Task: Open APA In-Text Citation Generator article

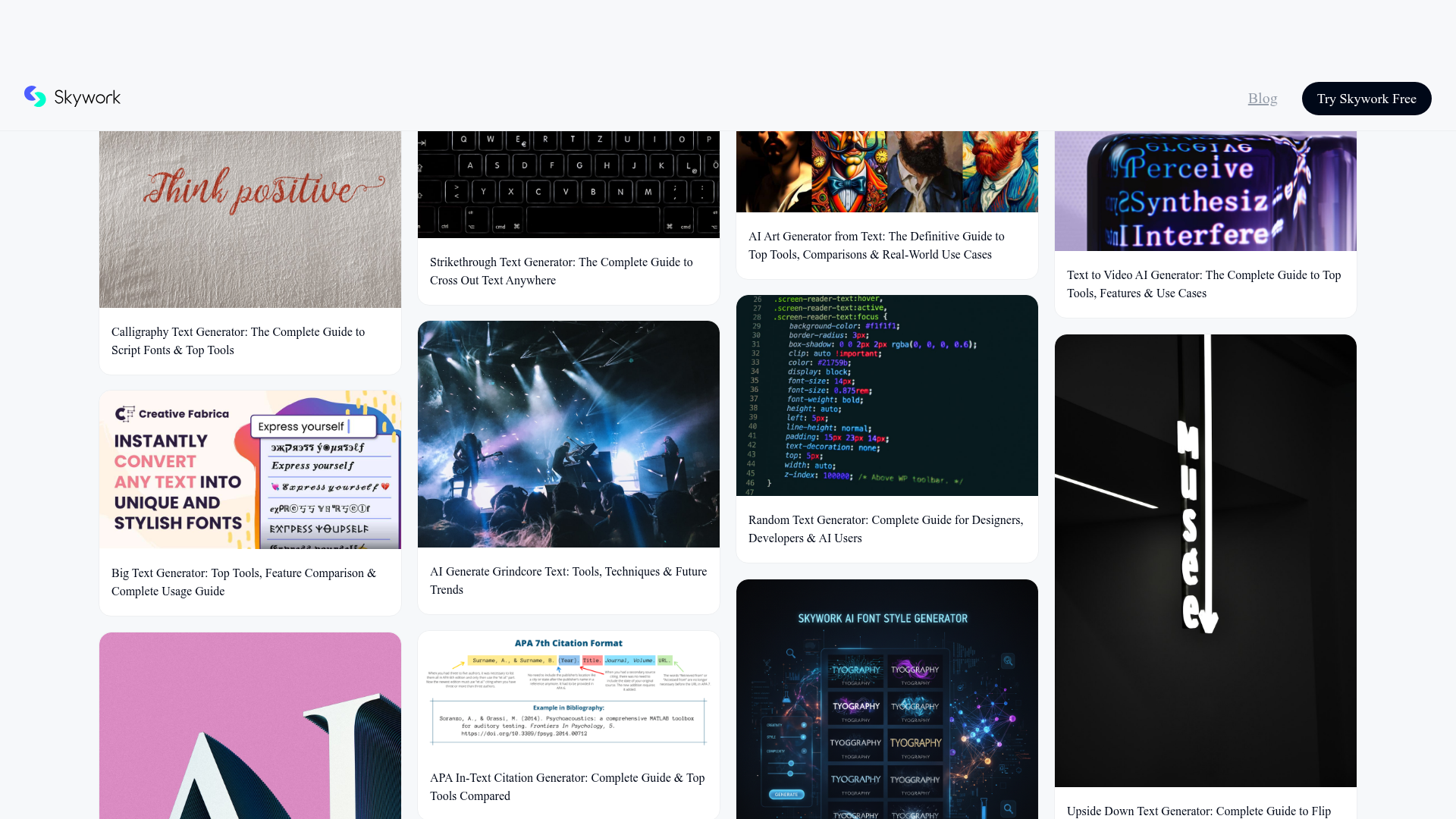Action: (x=567, y=787)
